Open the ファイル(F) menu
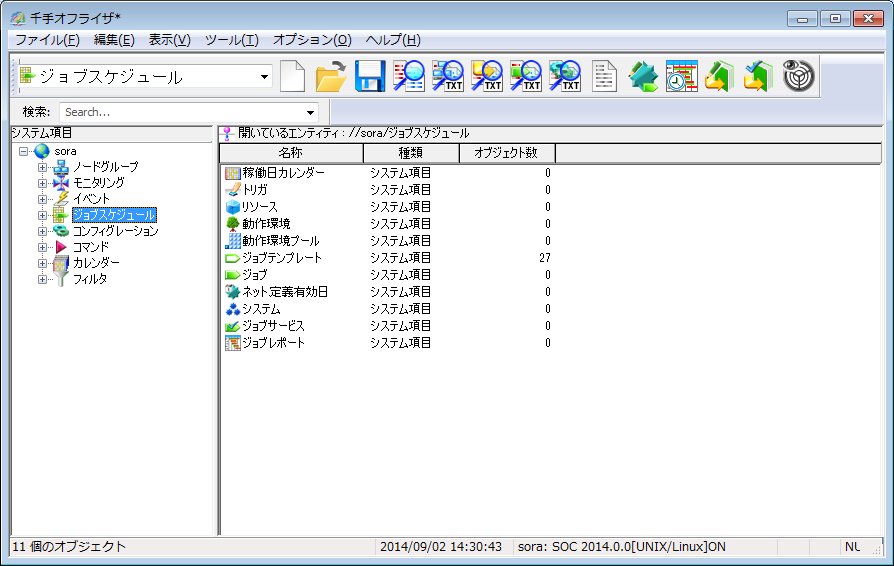The width and height of the screenshot is (894, 566). 47,40
